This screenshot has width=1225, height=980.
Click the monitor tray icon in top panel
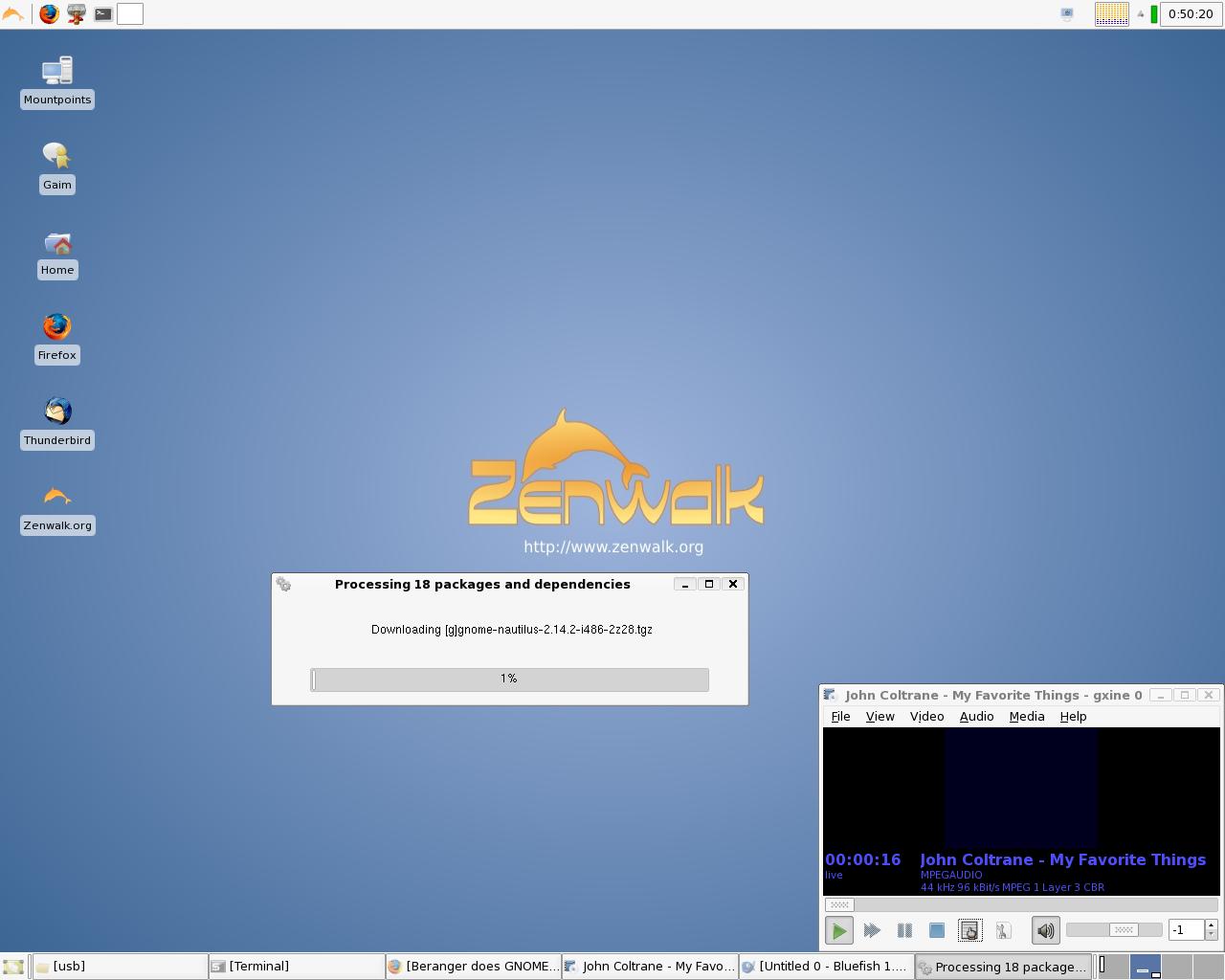1067,13
